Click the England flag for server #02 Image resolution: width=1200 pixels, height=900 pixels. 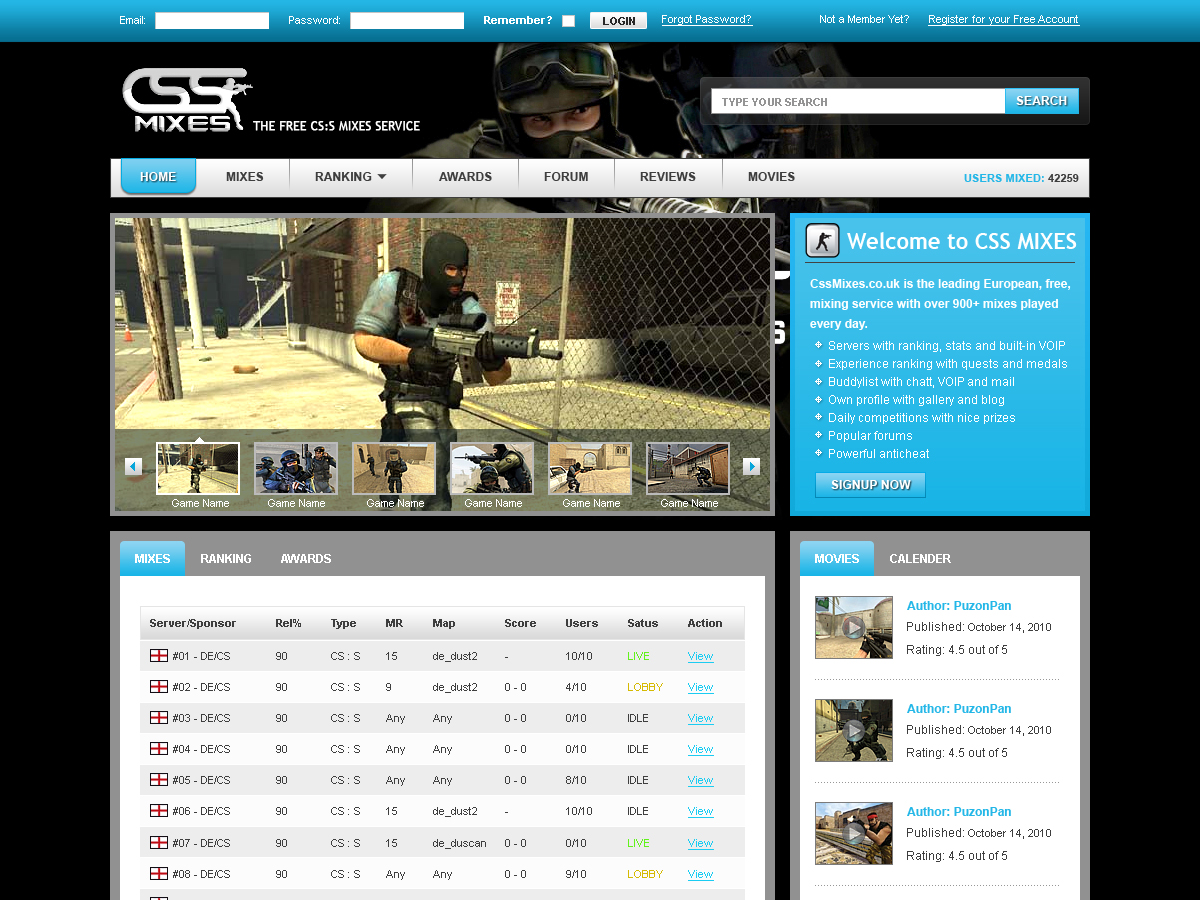coord(159,687)
